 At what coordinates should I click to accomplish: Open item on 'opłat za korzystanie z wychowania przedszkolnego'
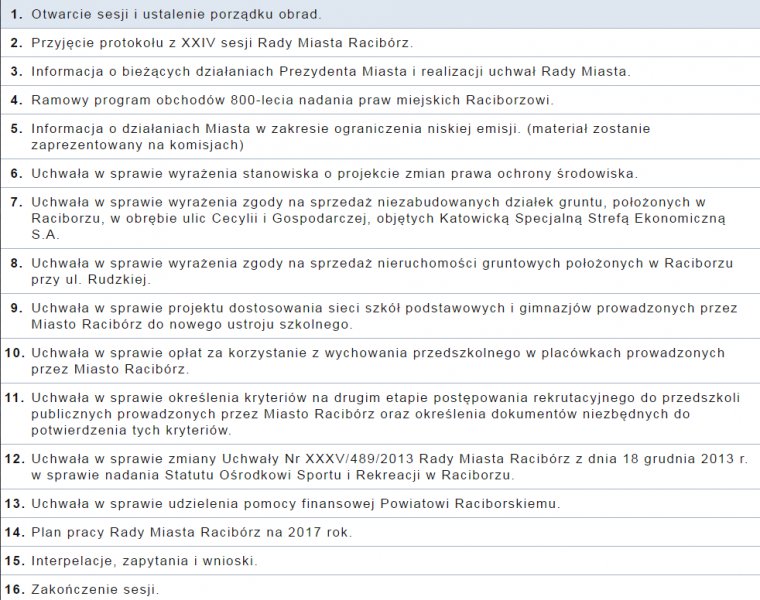coord(380,361)
